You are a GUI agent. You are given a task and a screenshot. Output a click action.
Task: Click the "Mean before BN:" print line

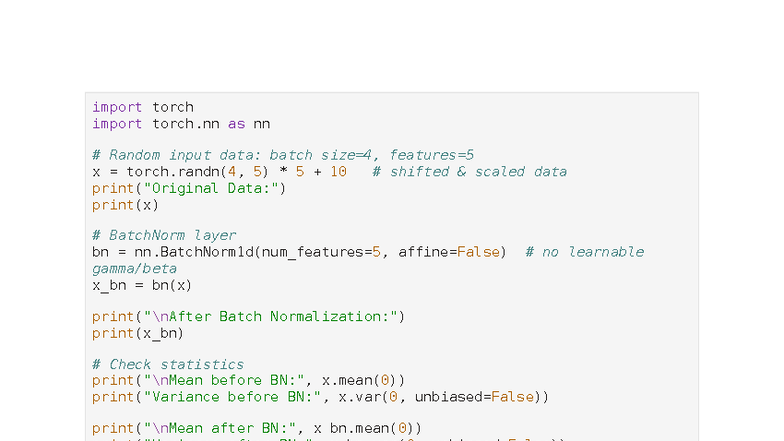tap(249, 380)
